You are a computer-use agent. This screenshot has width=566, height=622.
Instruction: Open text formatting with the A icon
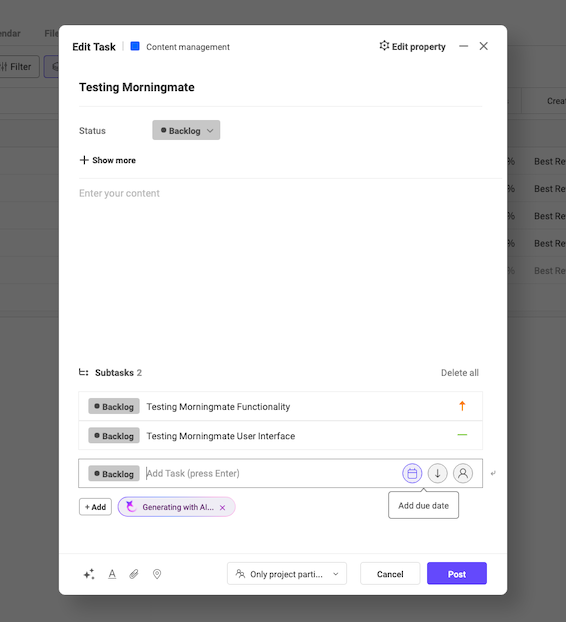112,574
